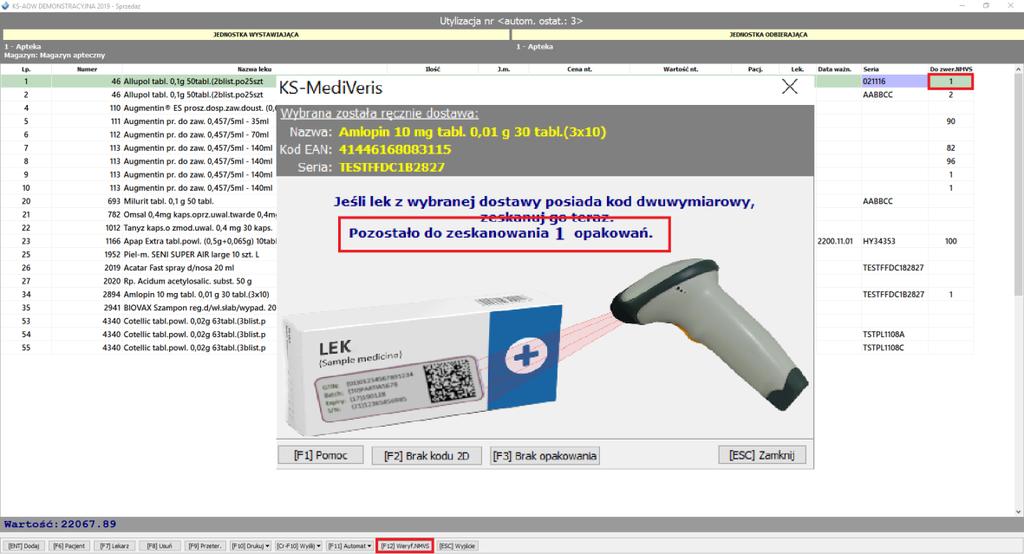Select row 34 Amlopin 10 mg tabl.
This screenshot has height=554, width=1024.
point(138,295)
